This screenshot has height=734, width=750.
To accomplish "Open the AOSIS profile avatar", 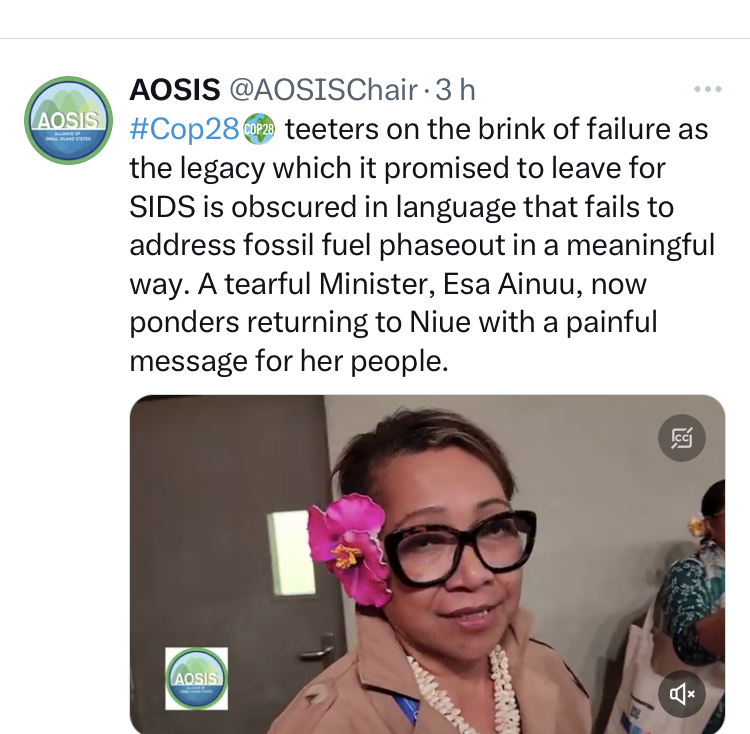I will coord(68,120).
